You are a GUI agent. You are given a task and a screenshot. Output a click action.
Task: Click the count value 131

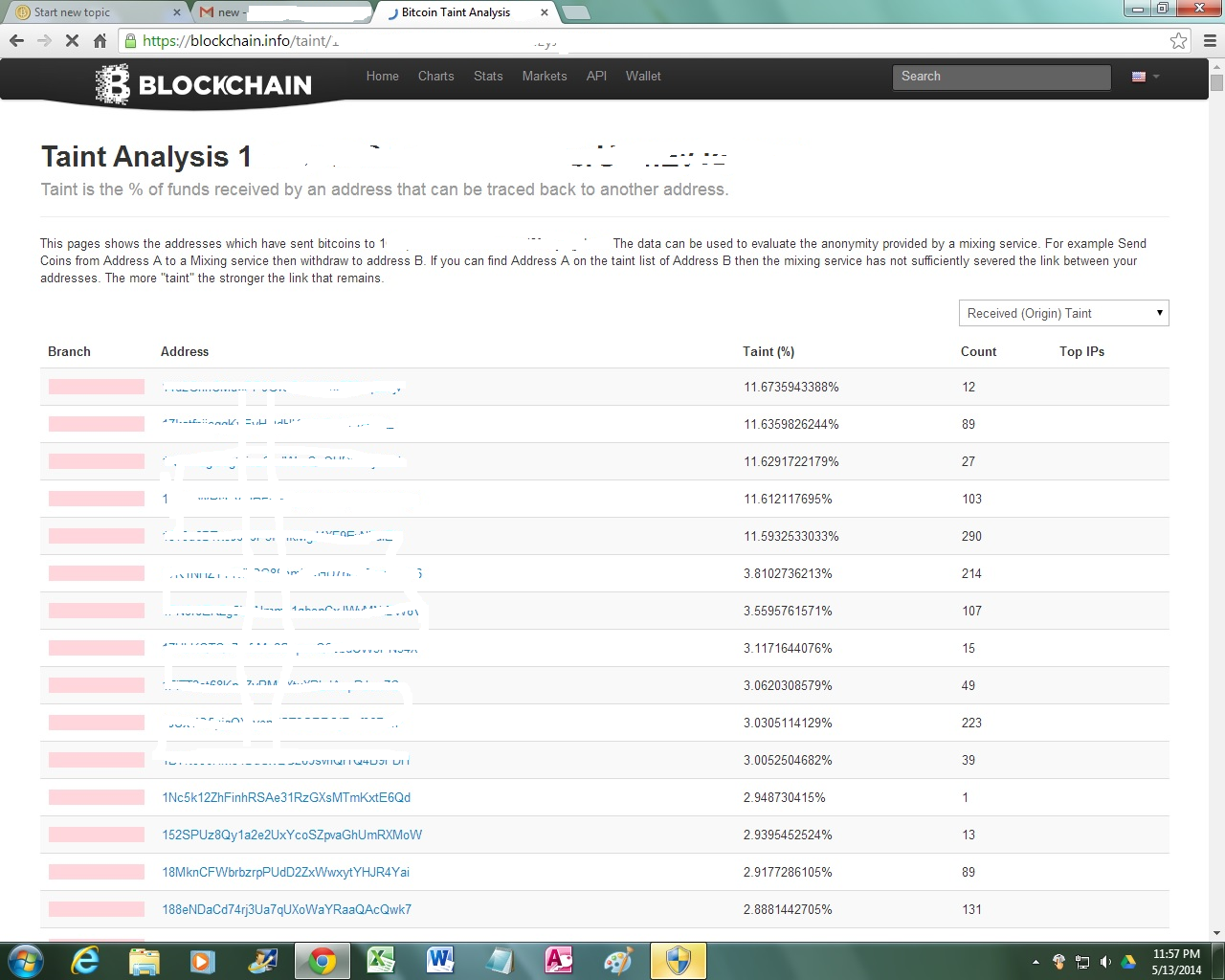tap(971, 909)
